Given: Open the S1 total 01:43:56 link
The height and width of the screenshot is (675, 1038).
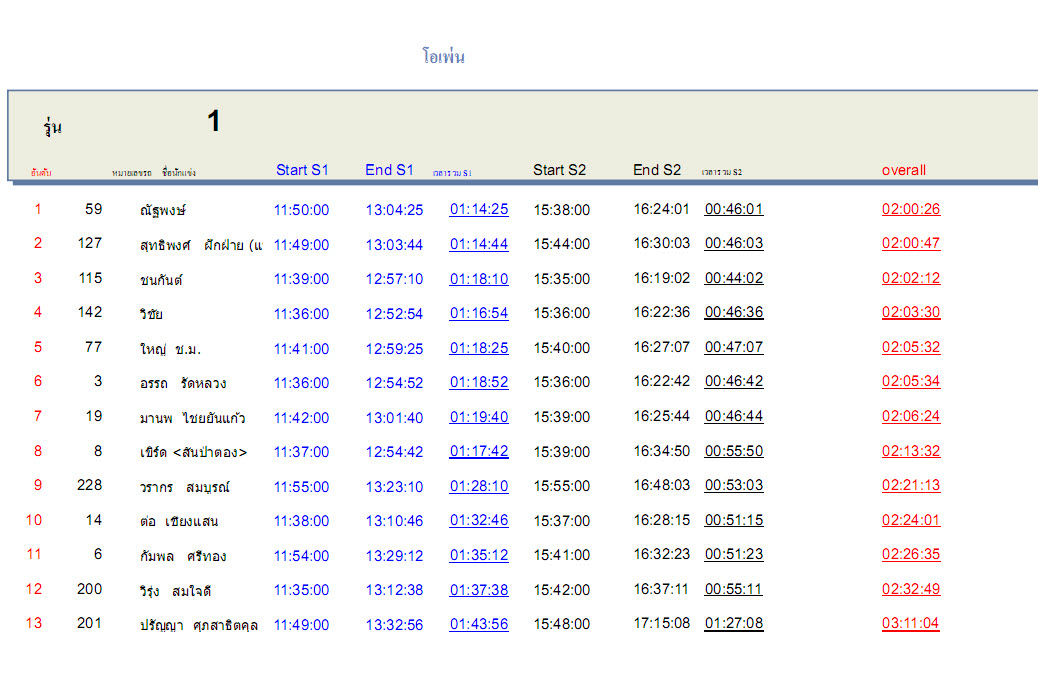Looking at the screenshot, I should (478, 624).
